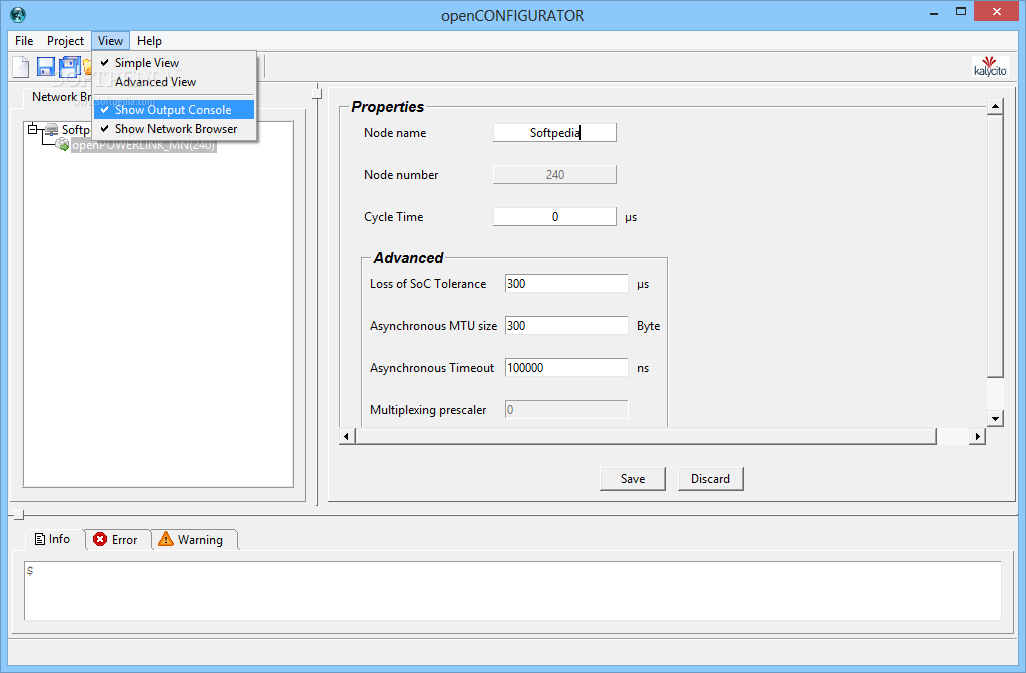Click the 'Cycle Time' label
Image resolution: width=1026 pixels, height=673 pixels.
(x=394, y=216)
